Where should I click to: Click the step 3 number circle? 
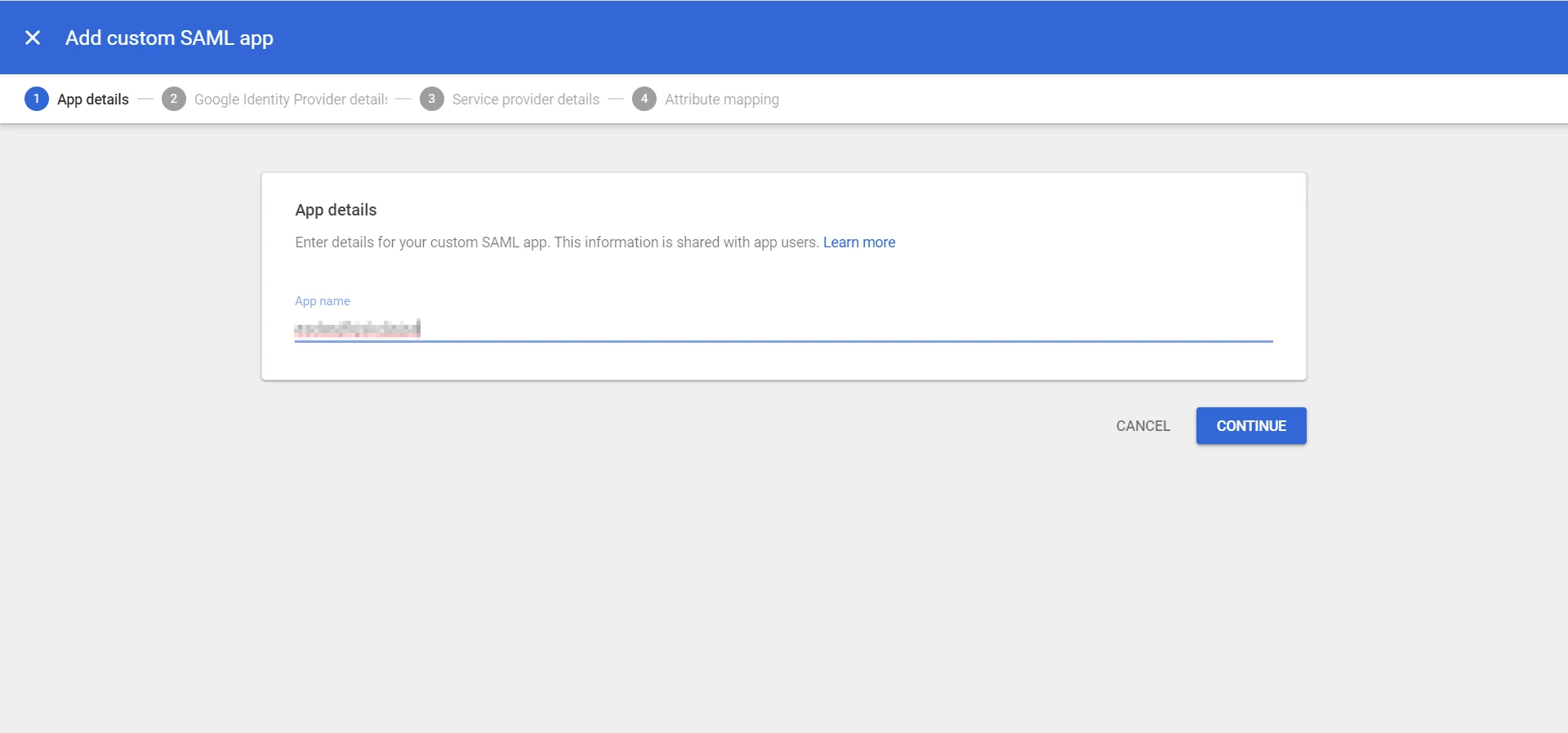point(431,99)
